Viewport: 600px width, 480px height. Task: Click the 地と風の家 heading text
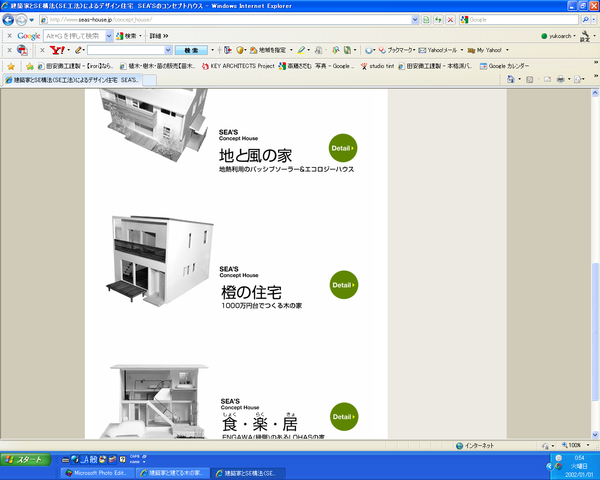click(x=255, y=156)
